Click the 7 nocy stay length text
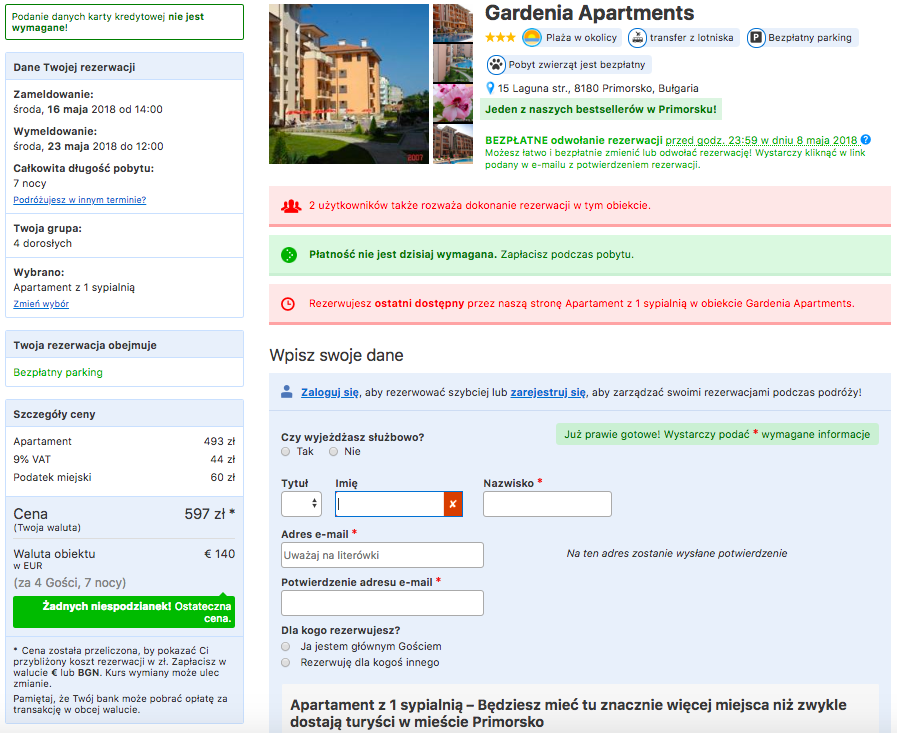The height and width of the screenshot is (733, 897). click(x=30, y=183)
